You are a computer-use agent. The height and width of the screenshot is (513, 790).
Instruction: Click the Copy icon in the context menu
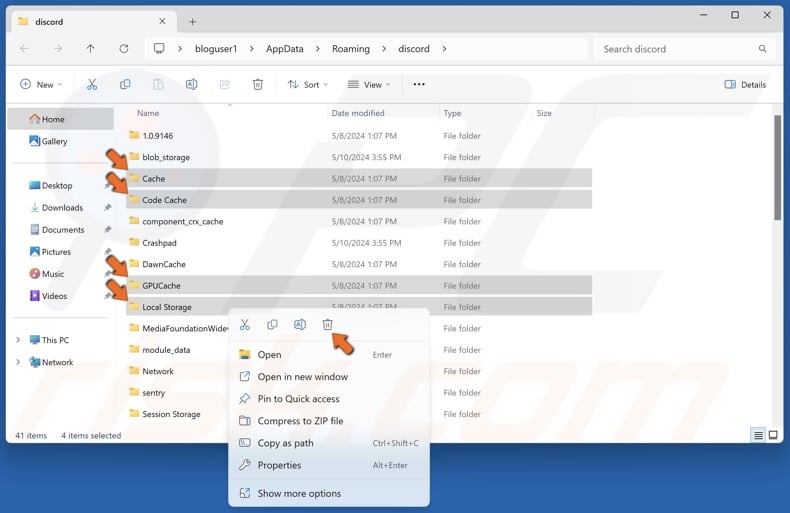pos(272,325)
